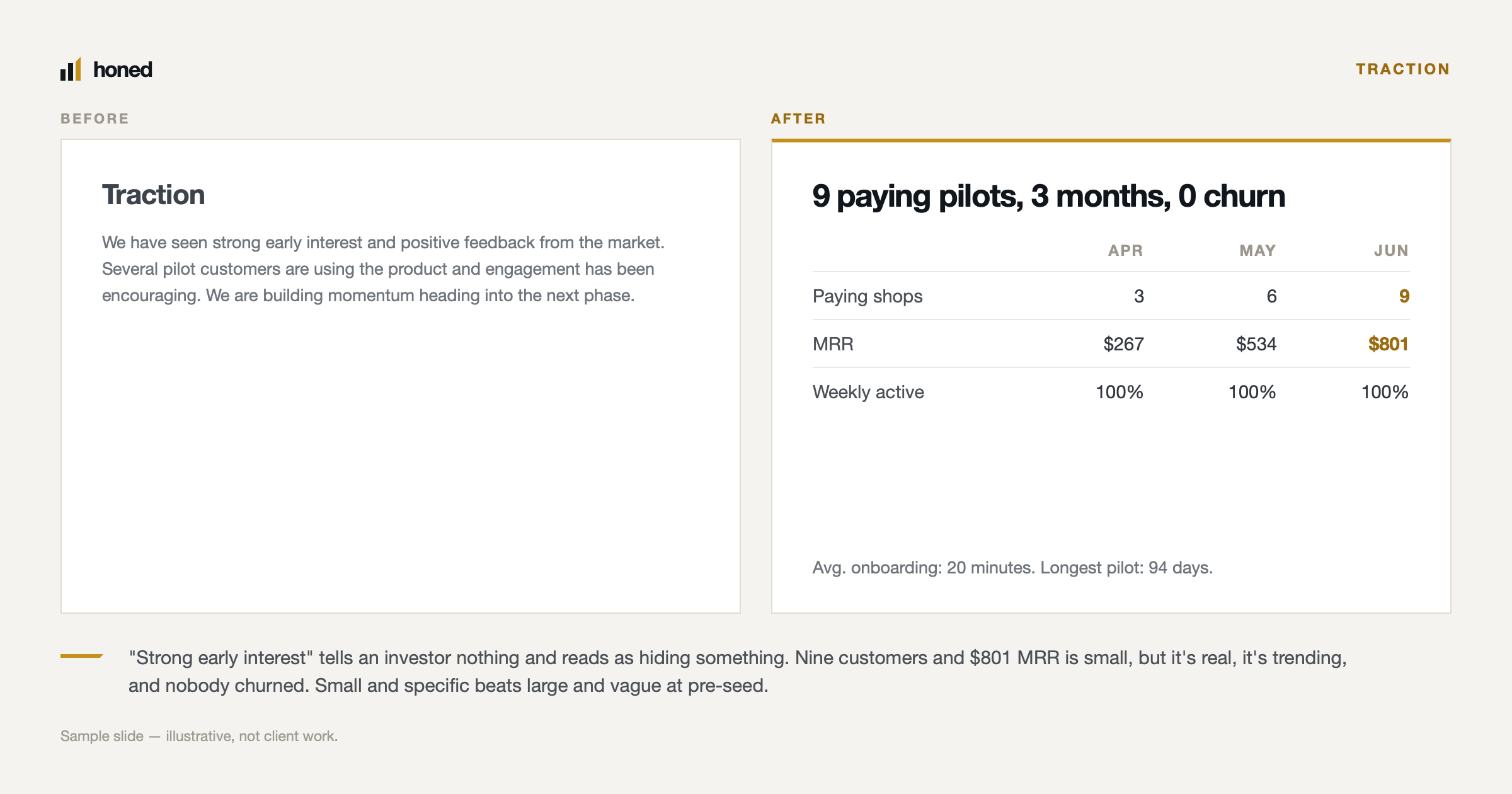The image size is (1512, 794).
Task: Click the AFTER column label
Action: pyautogui.click(x=798, y=118)
